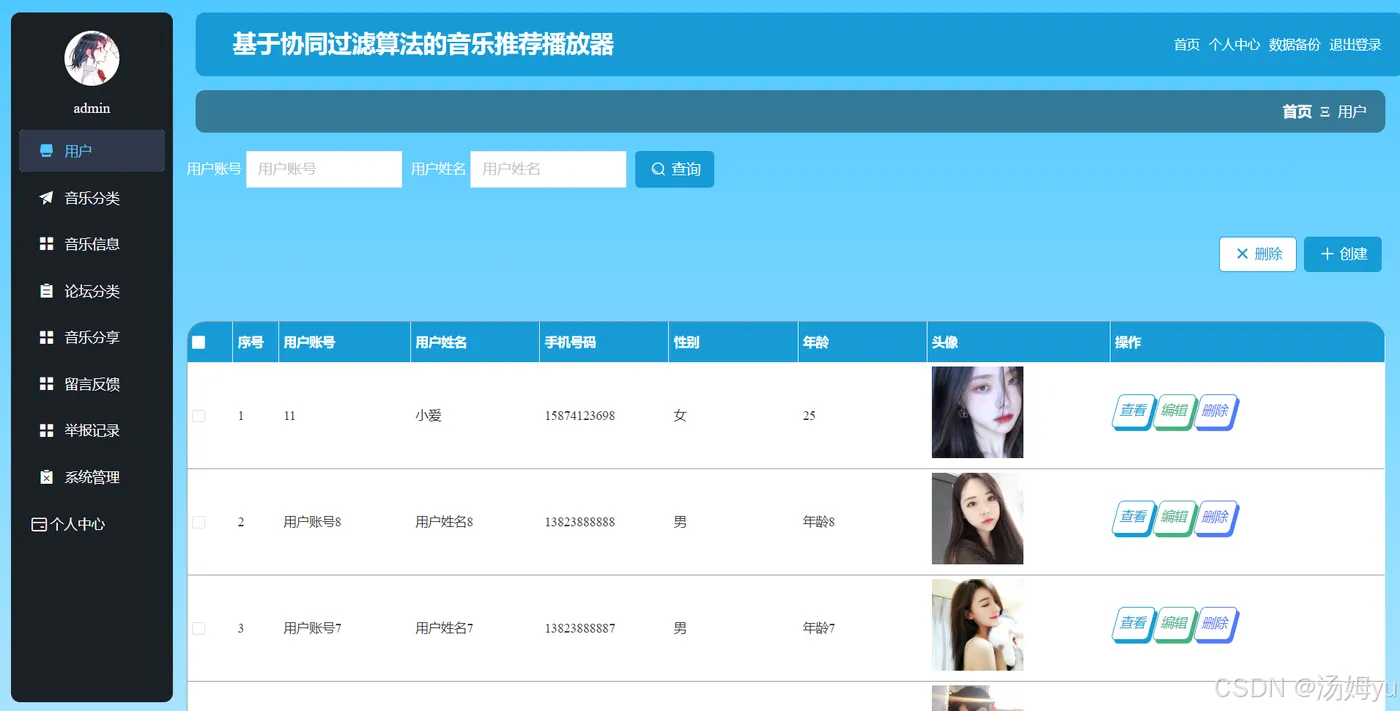This screenshot has height=711, width=1400.
Task: Click 查看 for 用户账号7
Action: tap(1132, 623)
